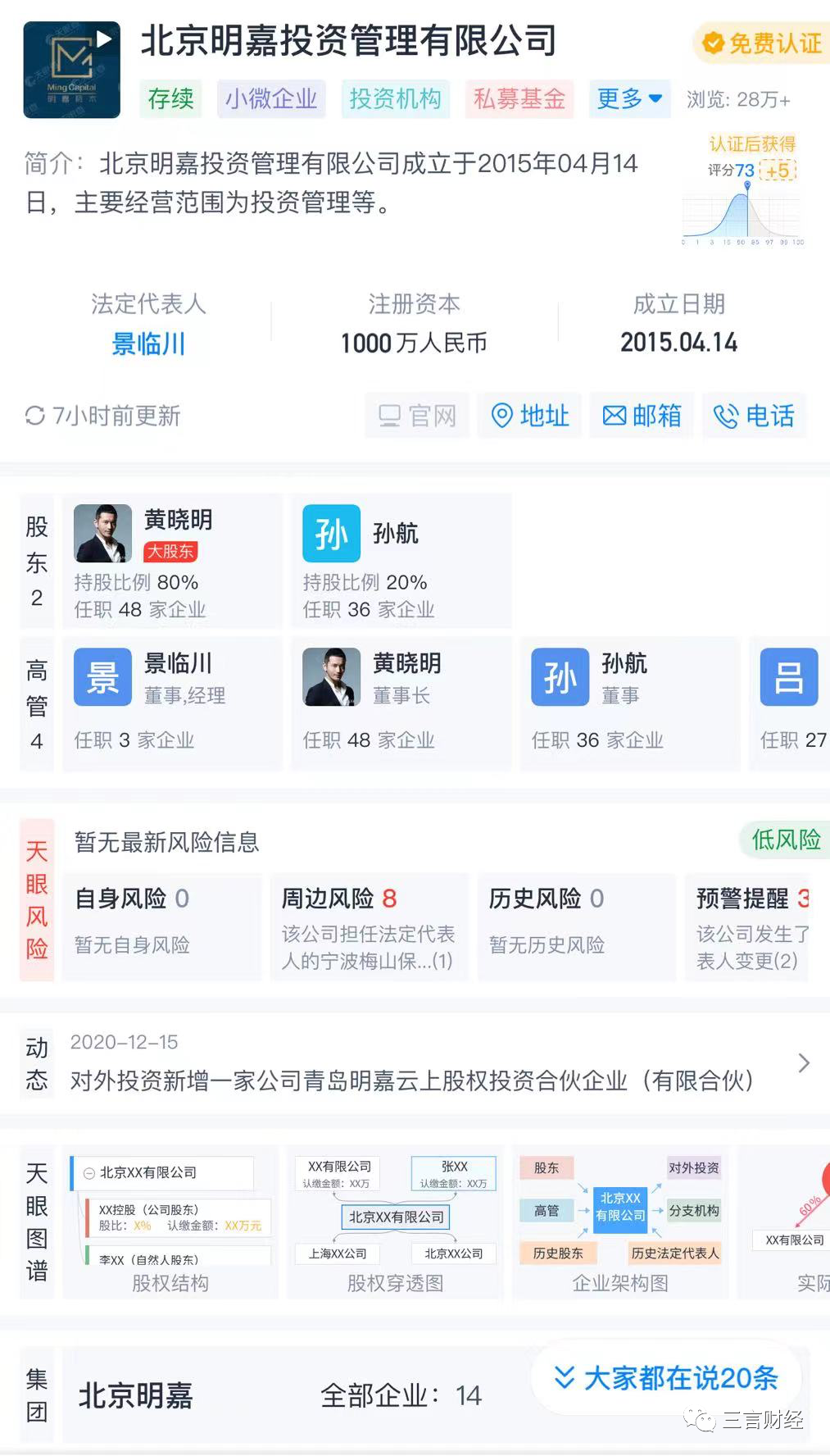This screenshot has height=1456, width=830.
Task: Expand the 更多 tags dropdown
Action: tap(628, 99)
